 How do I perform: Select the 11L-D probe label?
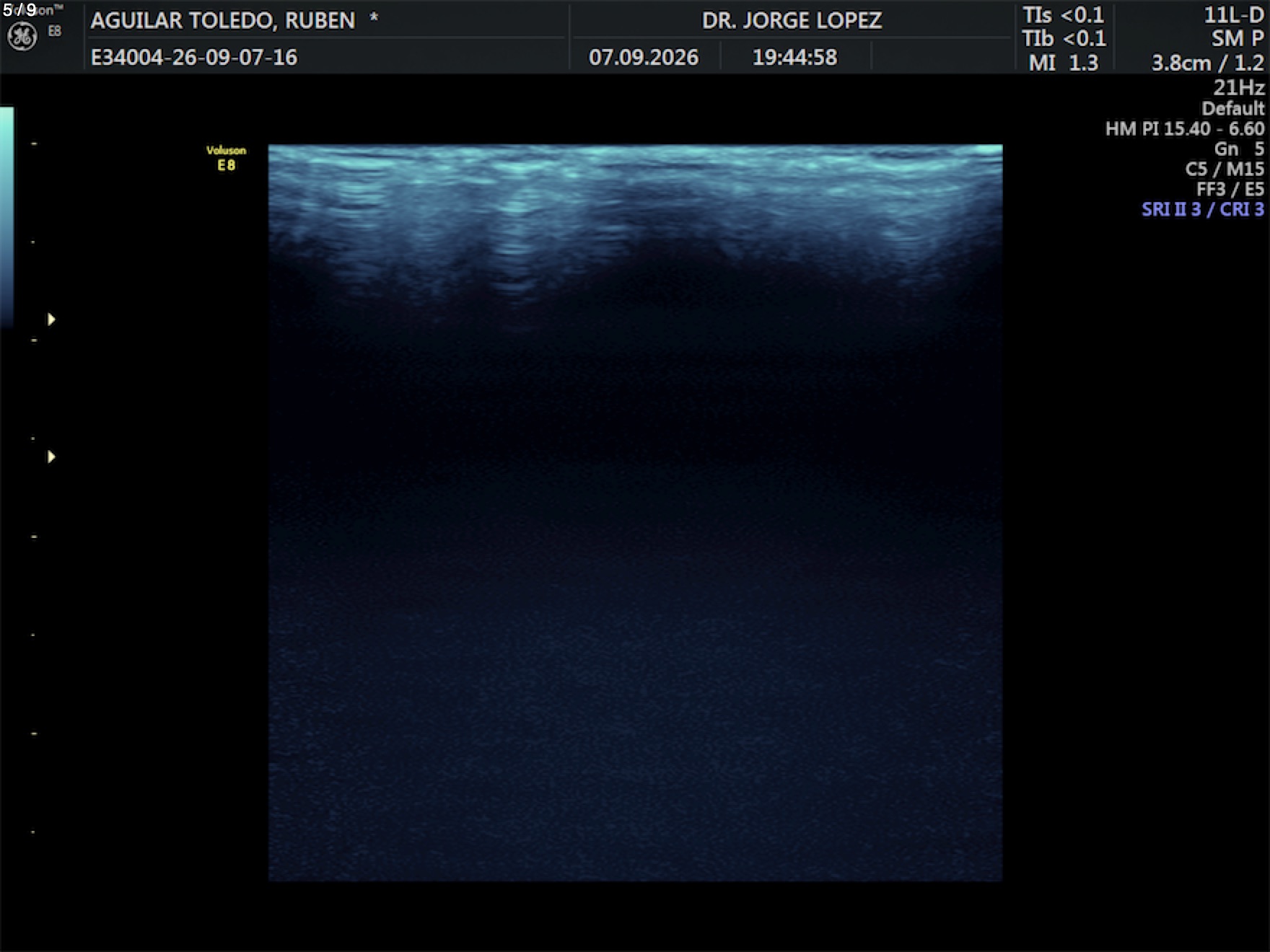(x=1233, y=15)
